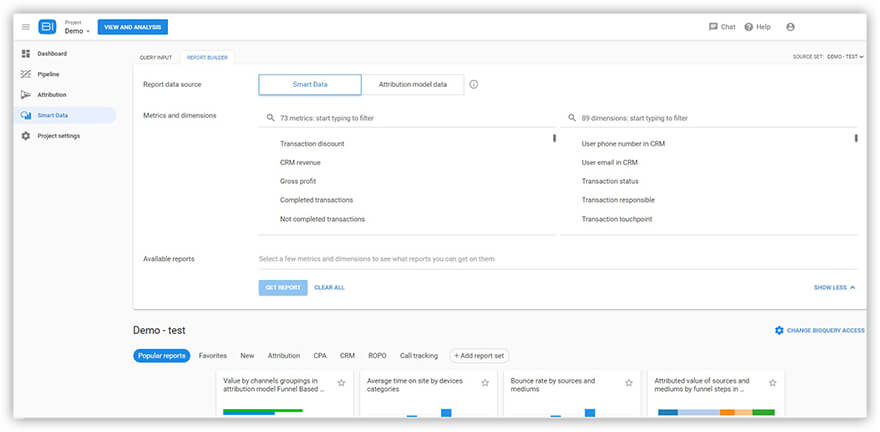
Task: Click the metrics list scrollbar
Action: (x=554, y=139)
